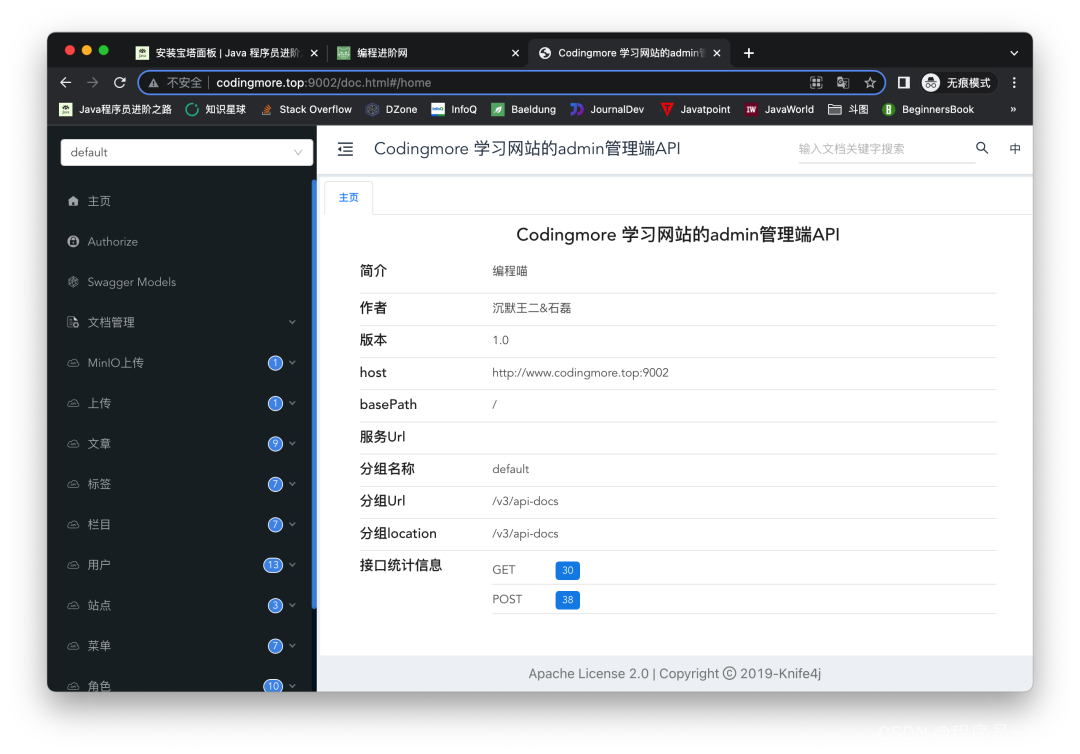This screenshot has width=1080, height=754.
Task: Expand the 菜单 section
Action: click(x=292, y=645)
